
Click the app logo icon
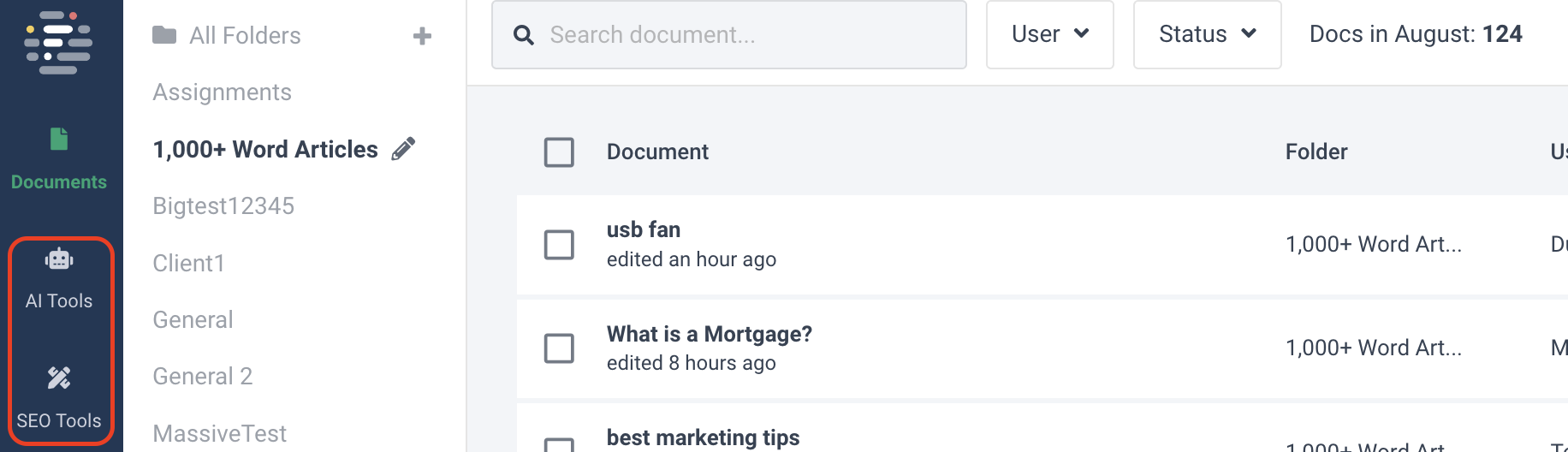click(58, 41)
